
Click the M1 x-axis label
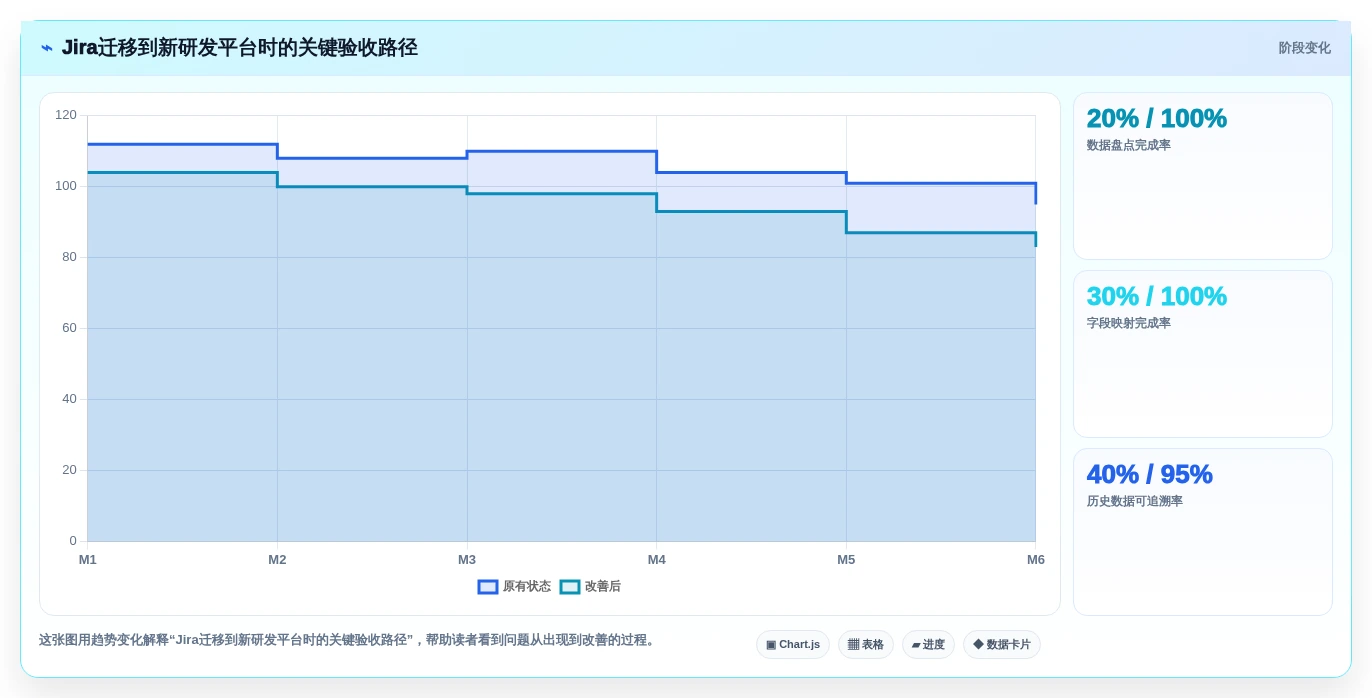click(88, 560)
